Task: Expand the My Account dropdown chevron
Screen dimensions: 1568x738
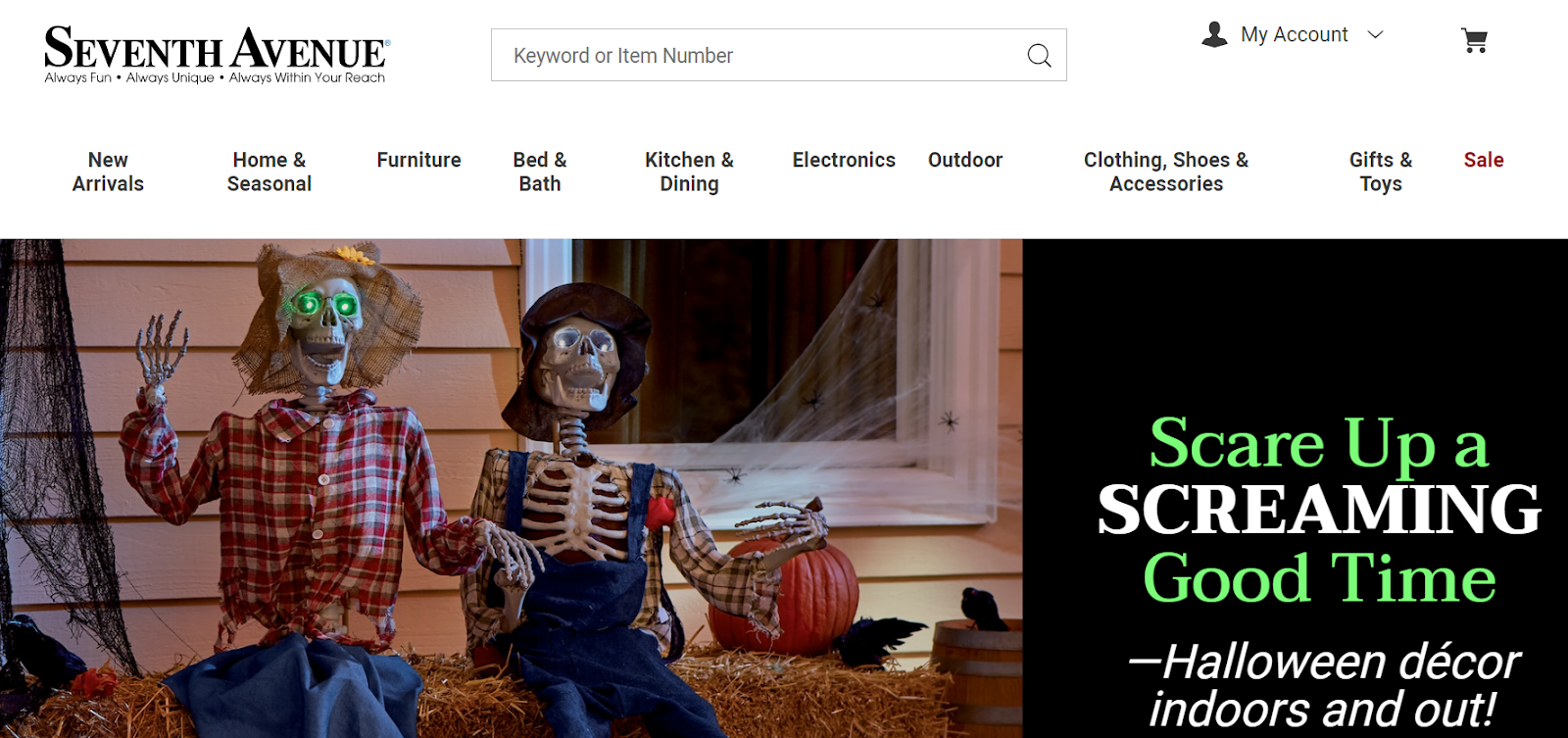Action: click(1375, 34)
